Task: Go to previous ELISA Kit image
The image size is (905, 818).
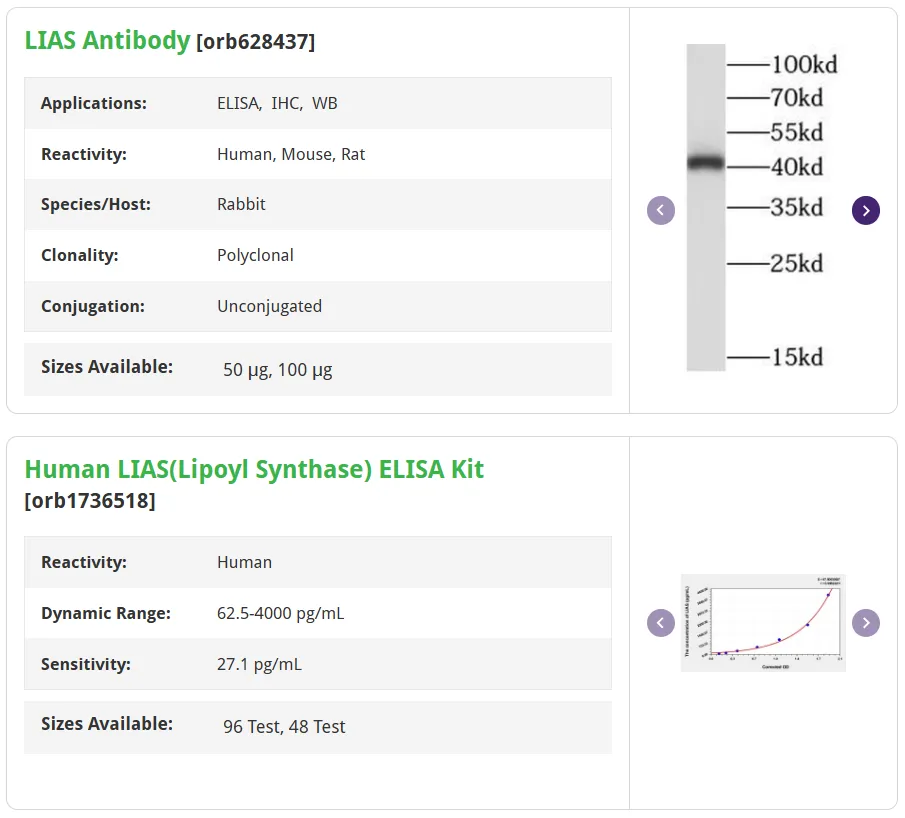Action: pos(660,623)
